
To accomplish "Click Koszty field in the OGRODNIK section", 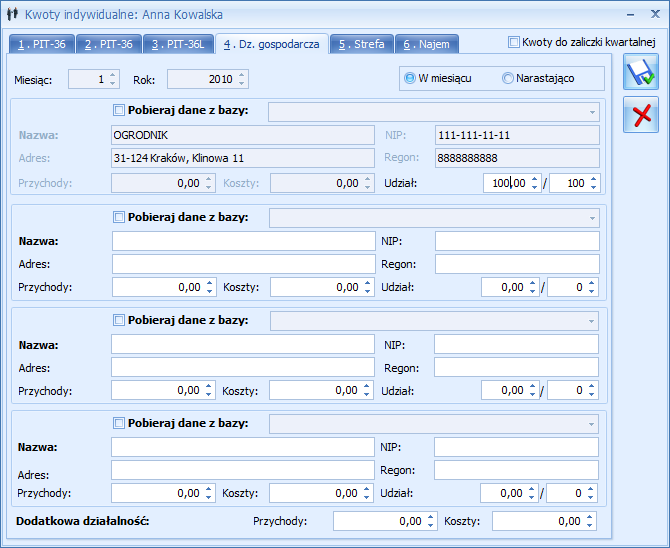I will (x=322, y=183).
